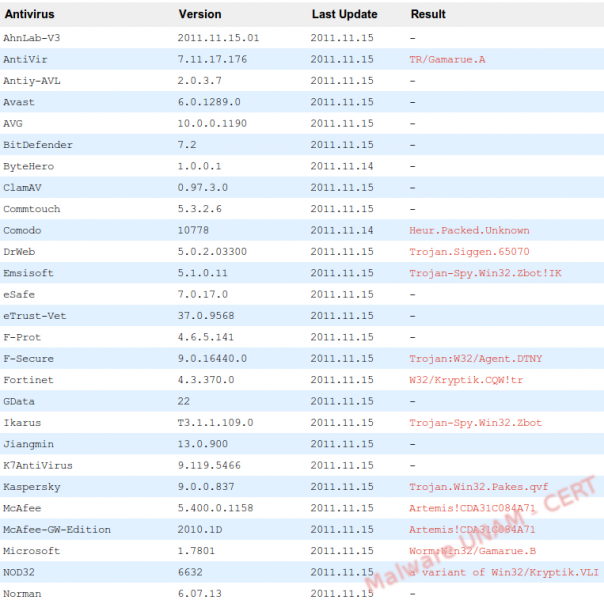
Task: Click Avast version 6.0.1289.0
Action: [209, 102]
